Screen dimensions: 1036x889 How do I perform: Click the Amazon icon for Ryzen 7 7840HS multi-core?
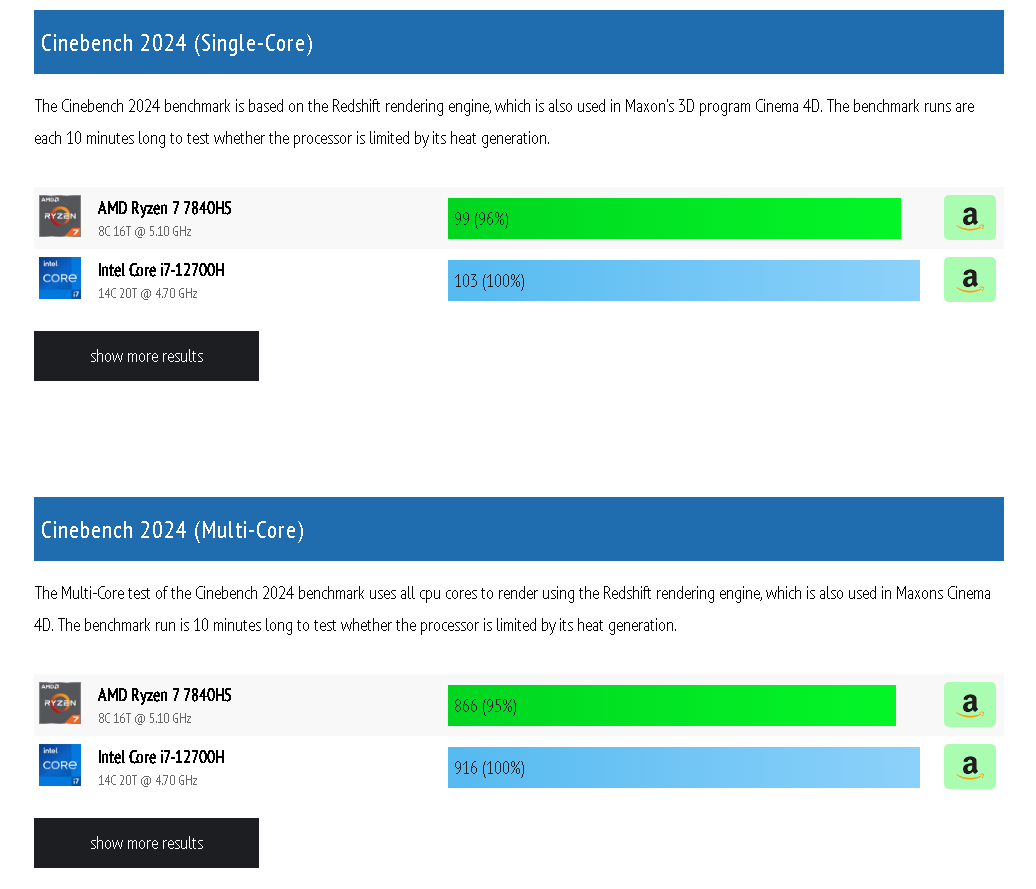coord(969,704)
